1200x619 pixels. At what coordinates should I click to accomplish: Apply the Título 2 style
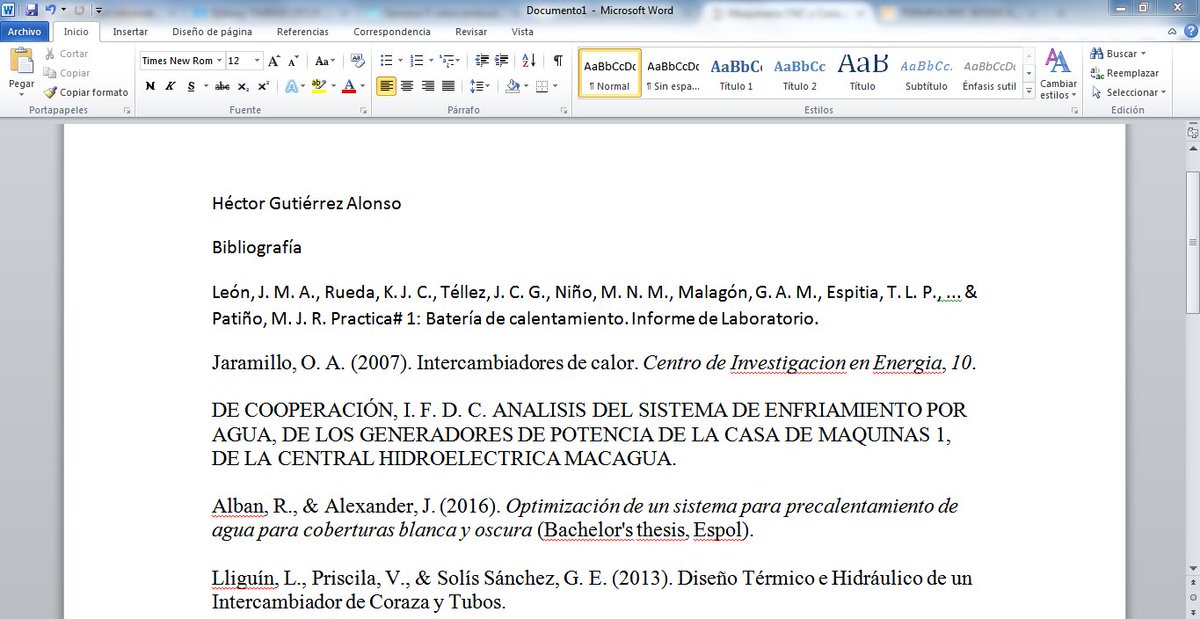click(x=799, y=73)
